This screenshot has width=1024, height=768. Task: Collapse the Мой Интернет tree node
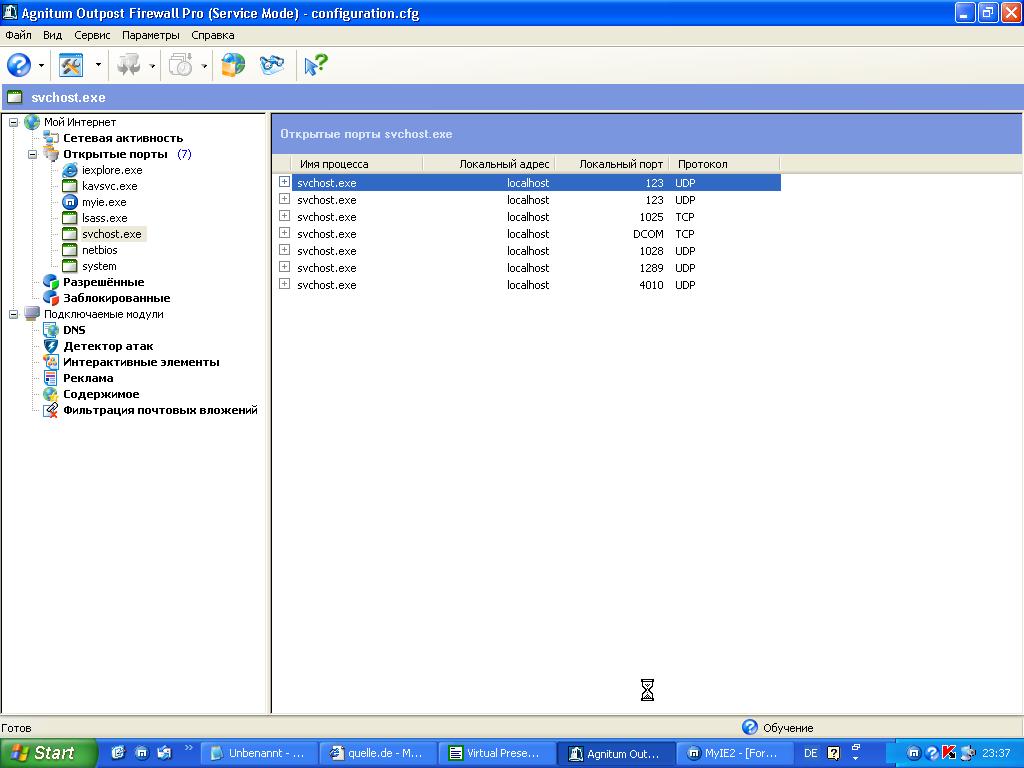tap(13, 122)
